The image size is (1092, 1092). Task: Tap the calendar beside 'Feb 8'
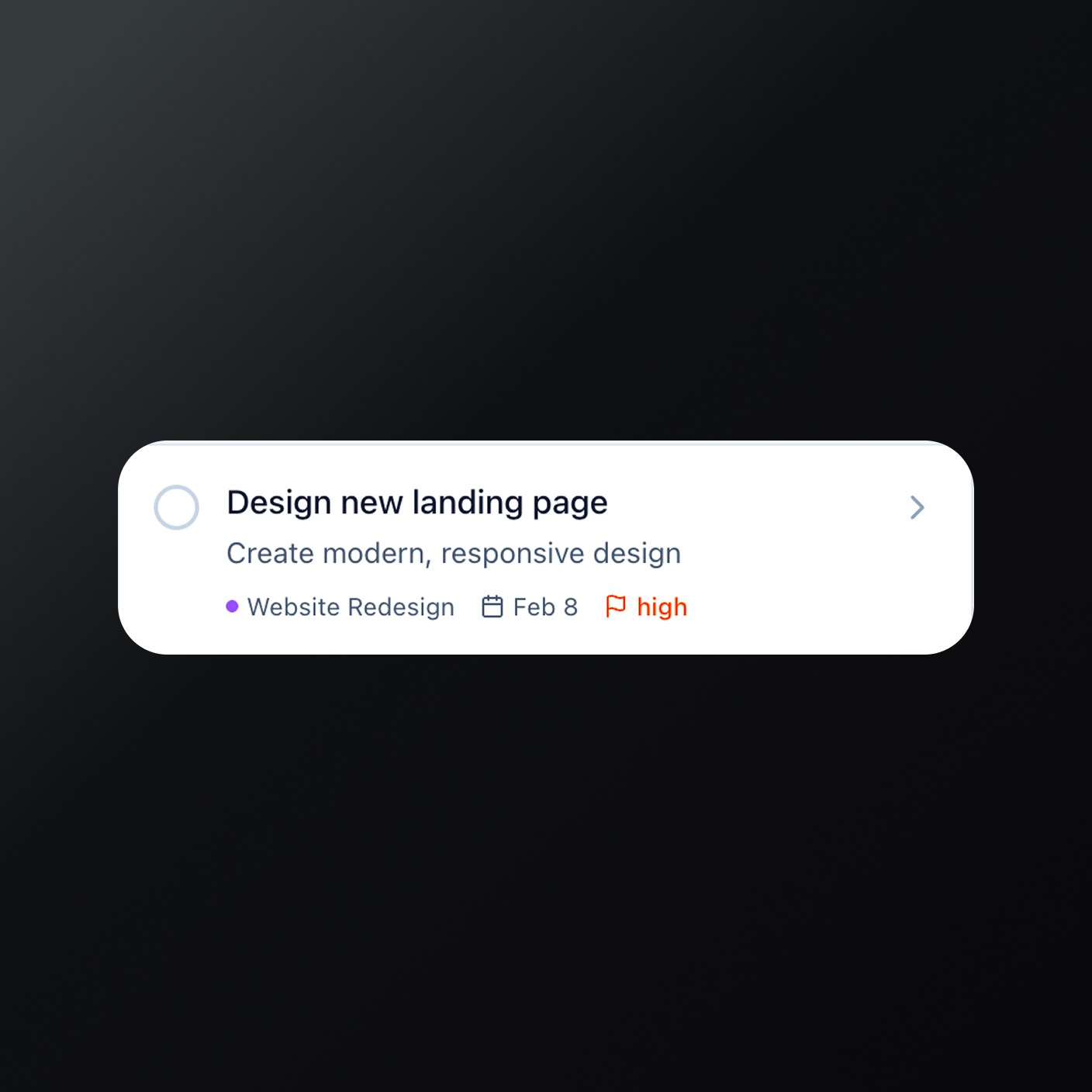(492, 606)
